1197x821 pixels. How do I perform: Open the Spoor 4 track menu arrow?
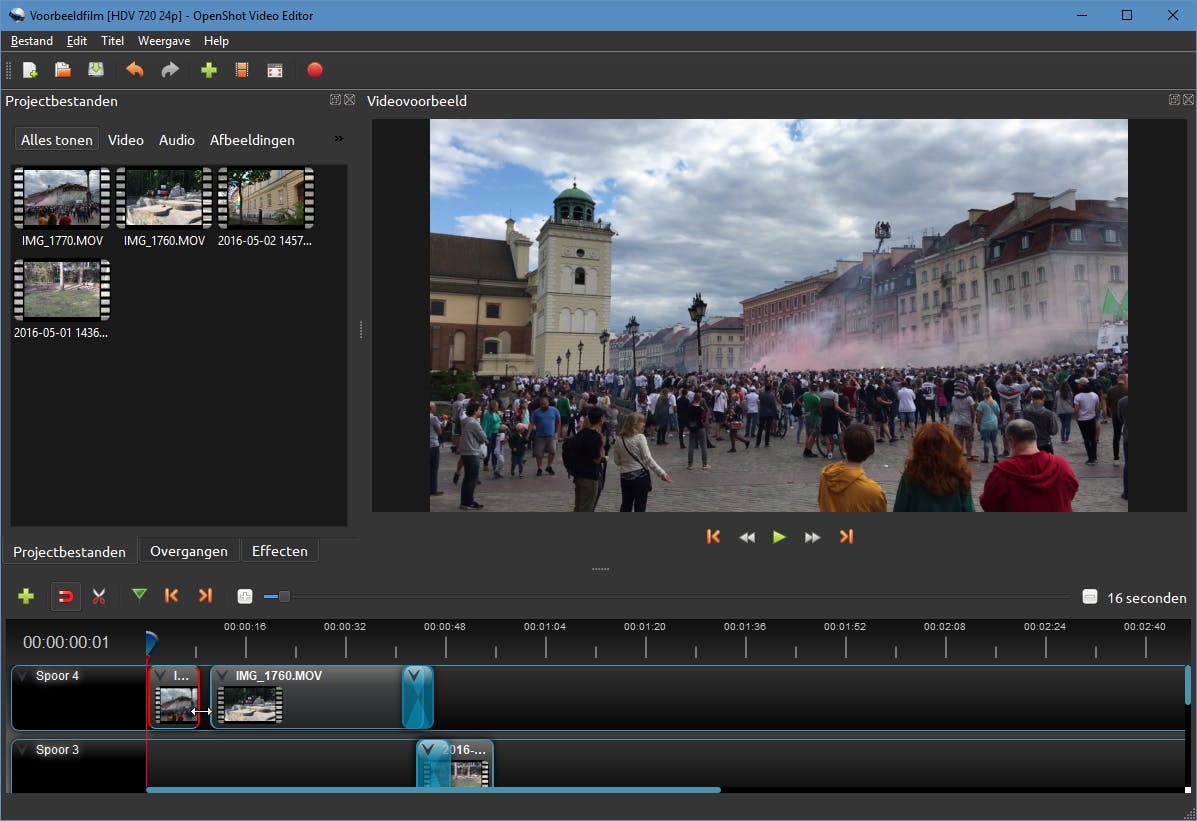(23, 677)
